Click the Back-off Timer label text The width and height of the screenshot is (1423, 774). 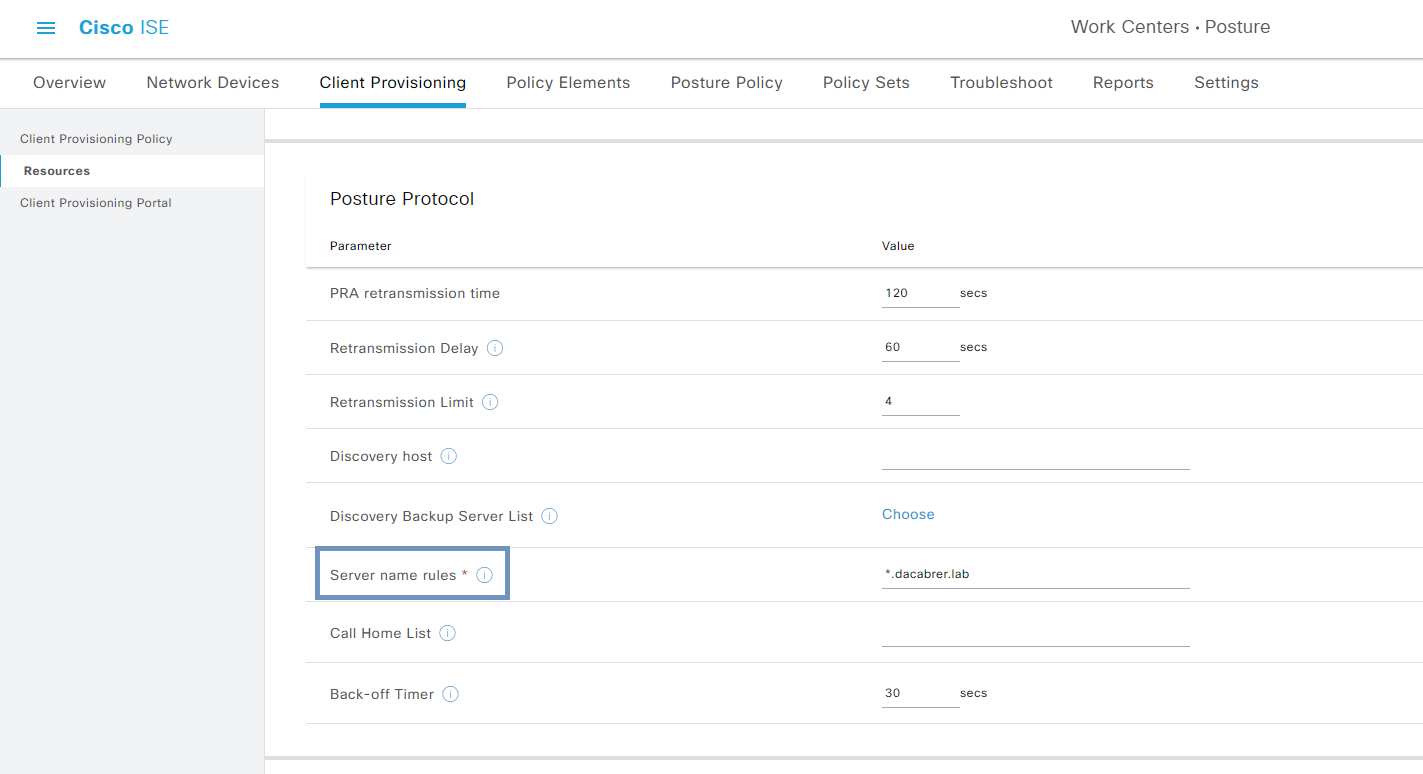(382, 694)
